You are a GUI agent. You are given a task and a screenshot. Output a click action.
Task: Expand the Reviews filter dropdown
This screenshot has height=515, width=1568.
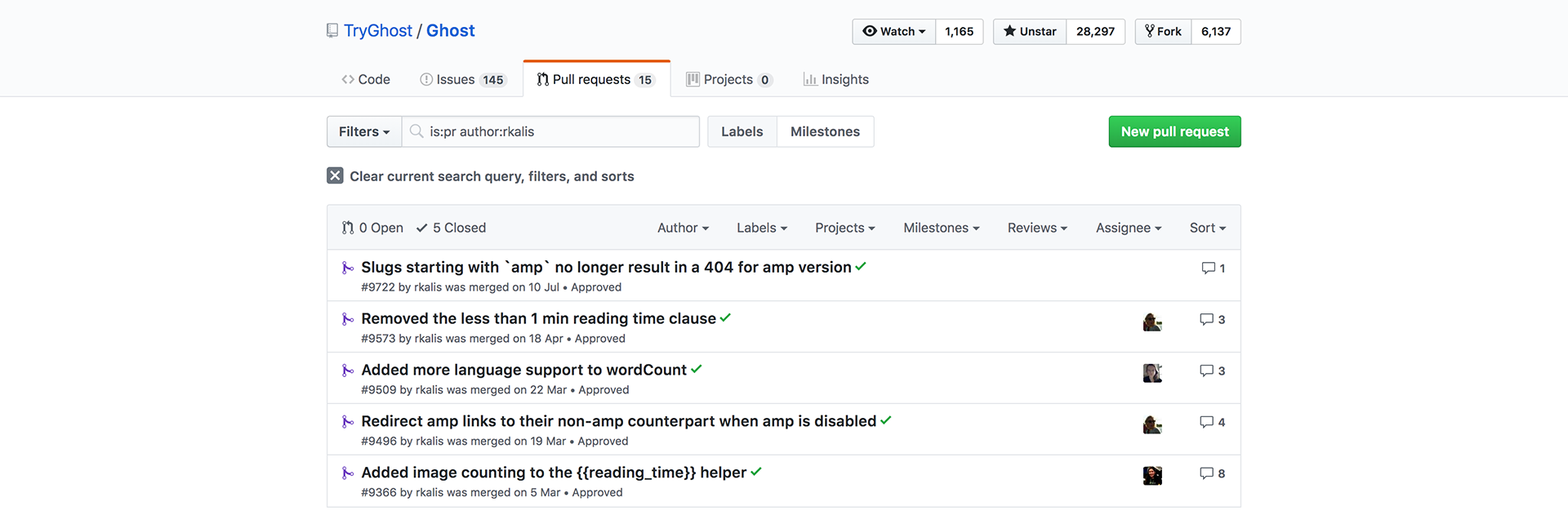(1037, 228)
